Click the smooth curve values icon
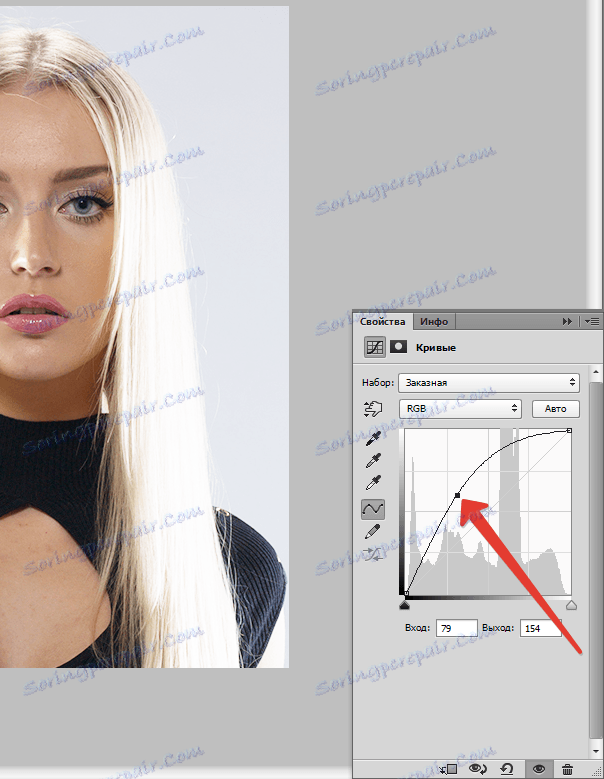 coord(373,554)
